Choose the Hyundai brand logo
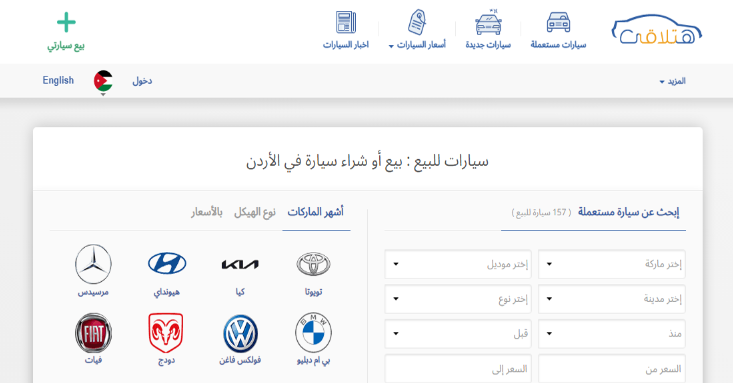 [167, 263]
